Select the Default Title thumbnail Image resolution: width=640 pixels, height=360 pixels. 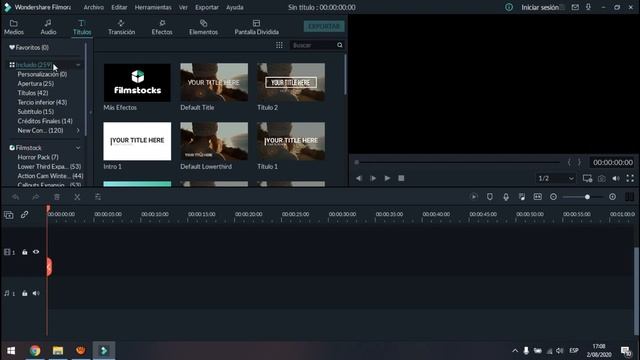pyautogui.click(x=214, y=82)
